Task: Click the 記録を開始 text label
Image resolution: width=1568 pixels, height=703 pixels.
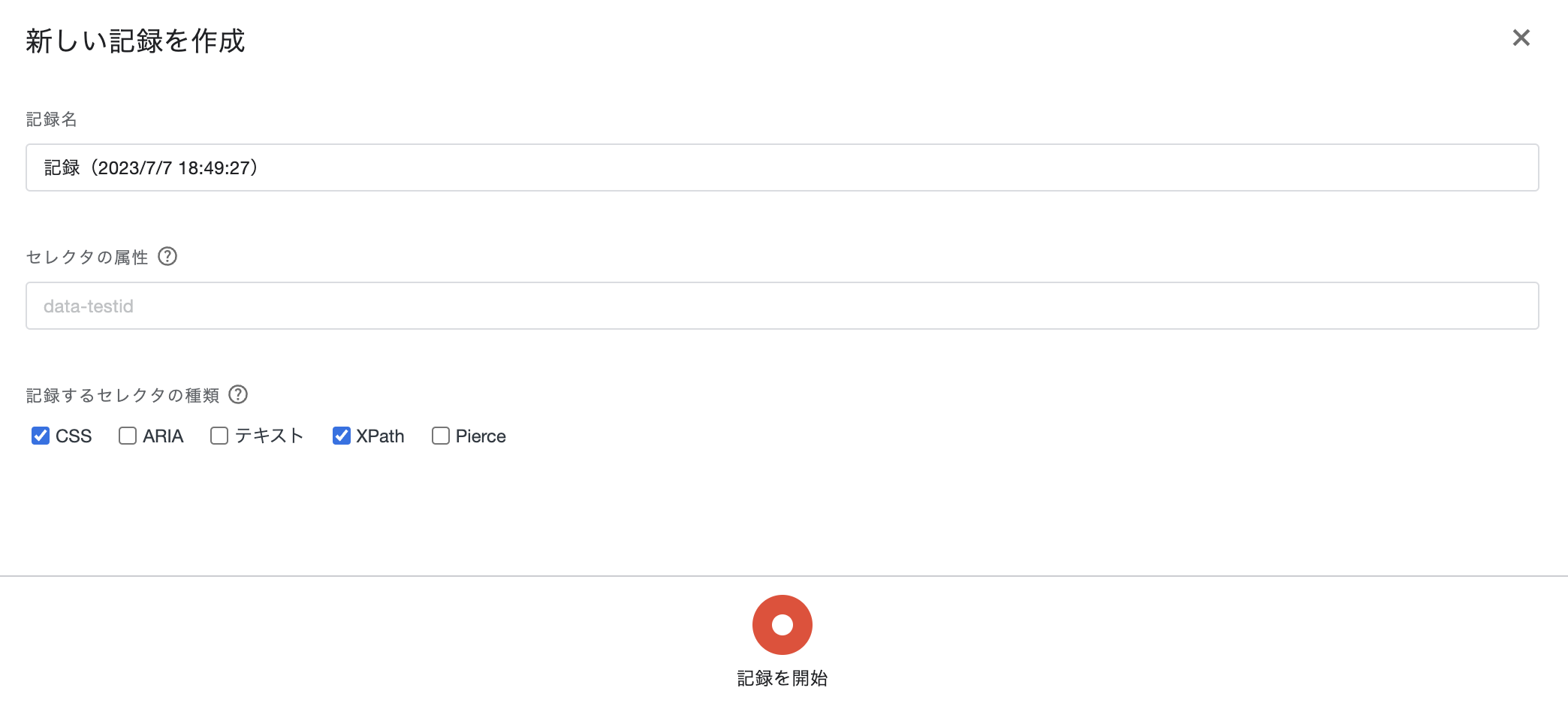Action: [x=782, y=678]
